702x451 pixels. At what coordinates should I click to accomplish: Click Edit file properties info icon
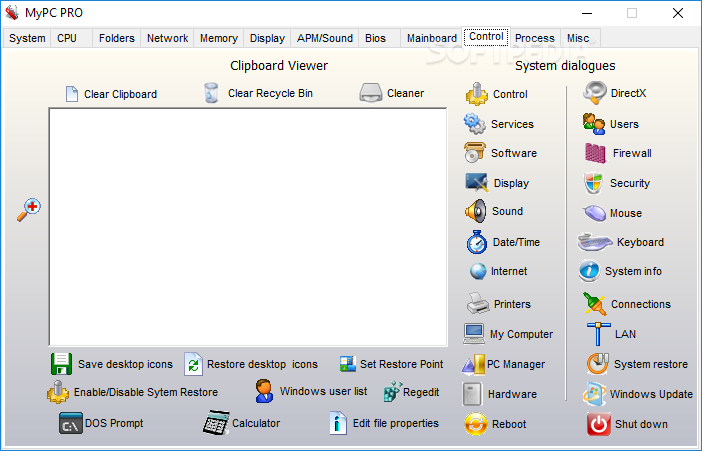(338, 423)
